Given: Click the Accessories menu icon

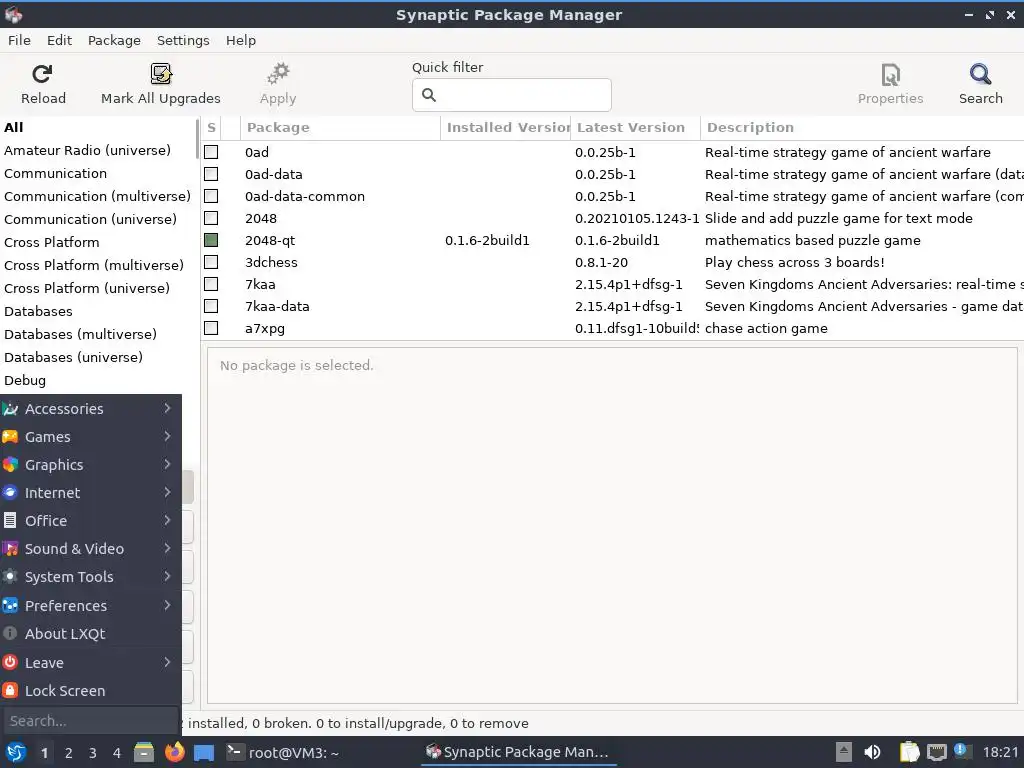Looking at the screenshot, I should click(x=10, y=409).
